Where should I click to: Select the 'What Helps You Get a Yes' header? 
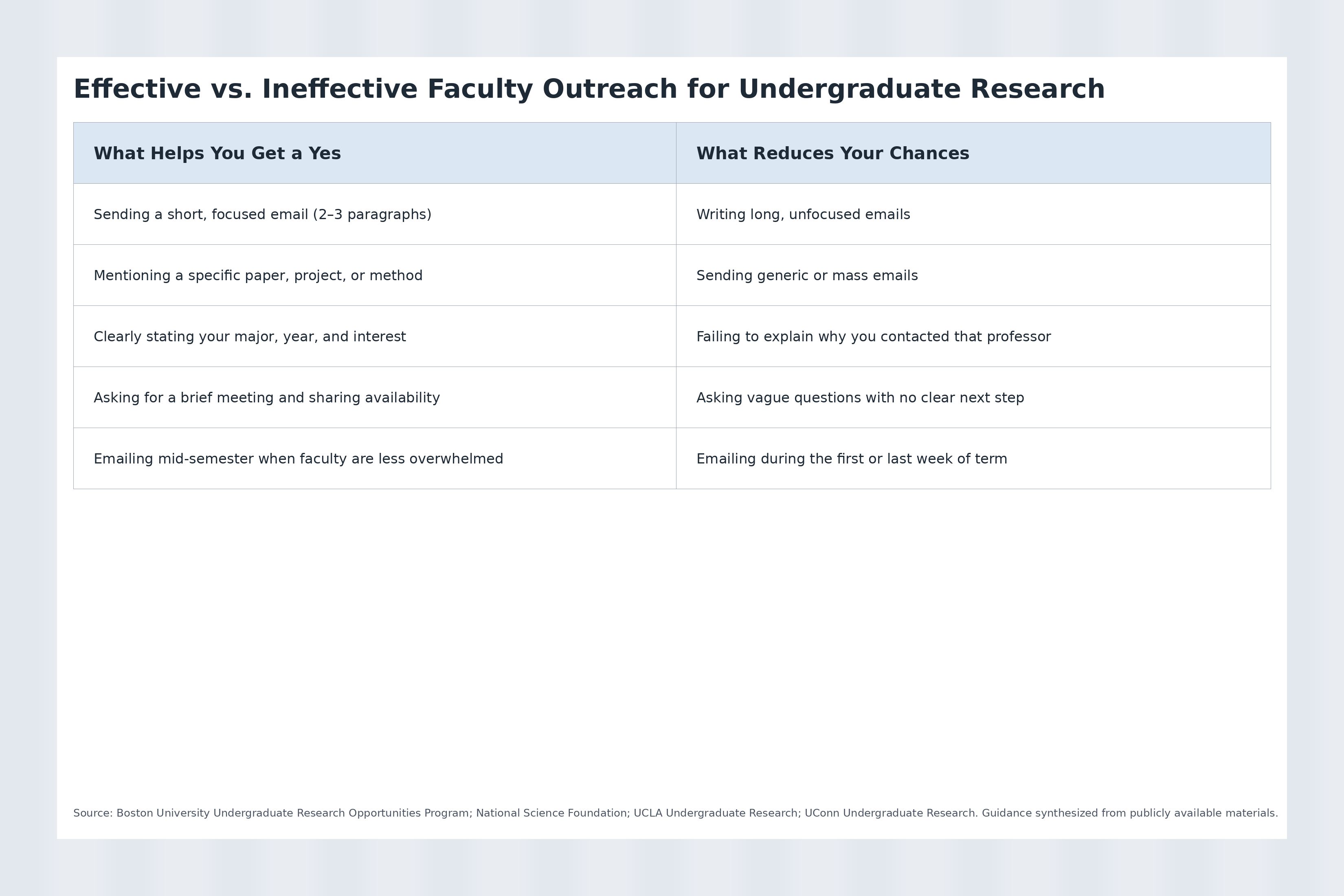coord(217,154)
